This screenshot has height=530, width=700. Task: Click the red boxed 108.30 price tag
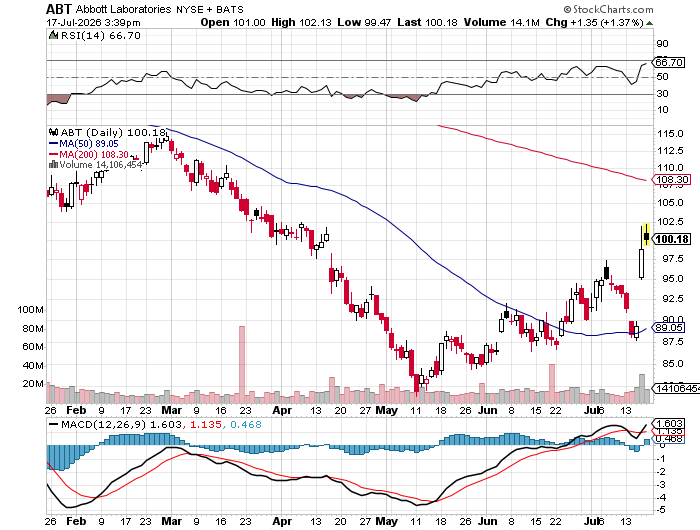tap(671, 179)
